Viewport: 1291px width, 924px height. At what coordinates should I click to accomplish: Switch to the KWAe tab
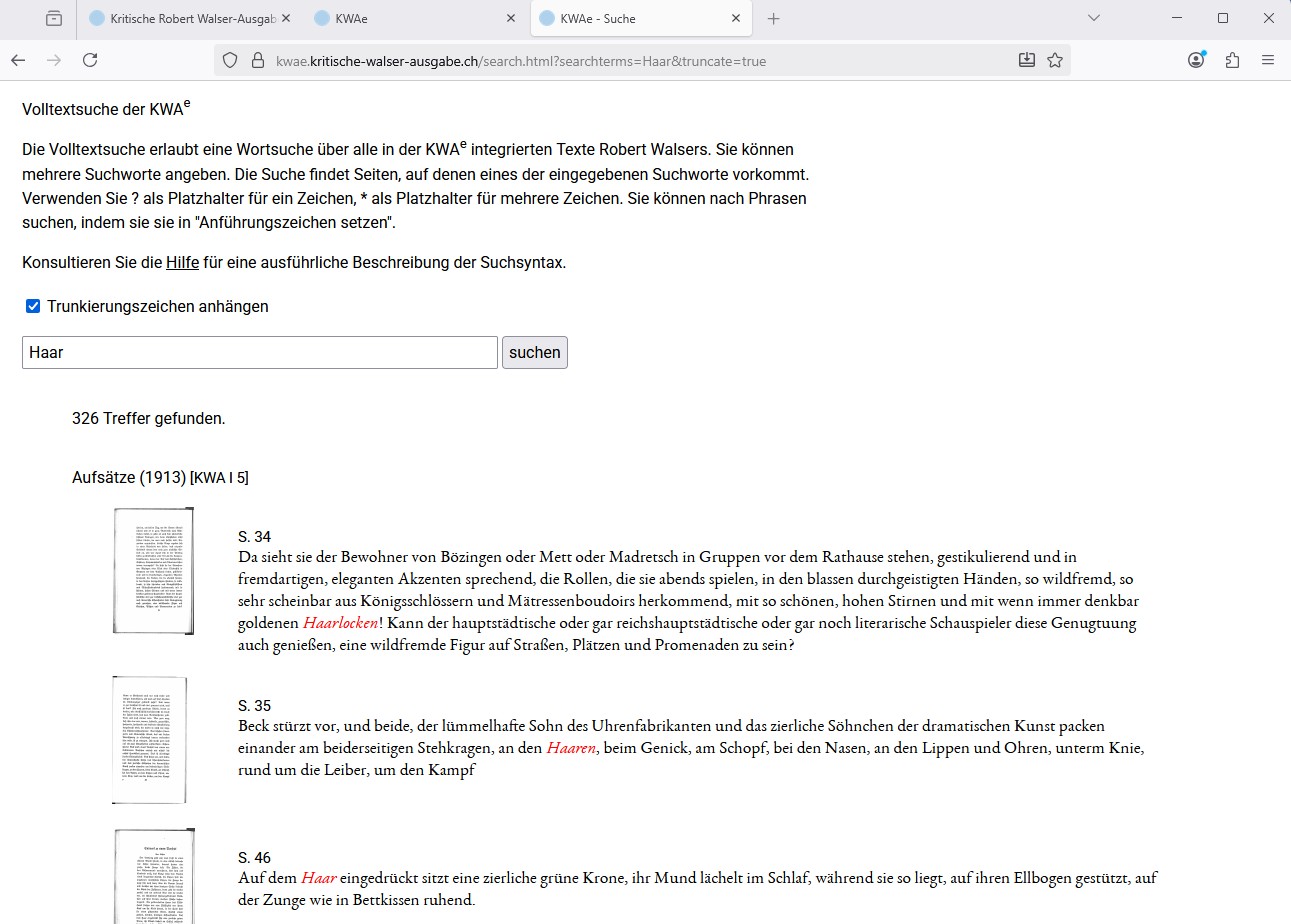[x=400, y=18]
